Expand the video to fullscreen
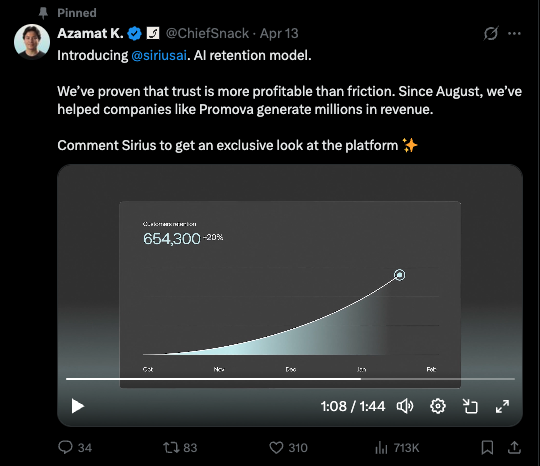The image size is (540, 466). (x=502, y=406)
